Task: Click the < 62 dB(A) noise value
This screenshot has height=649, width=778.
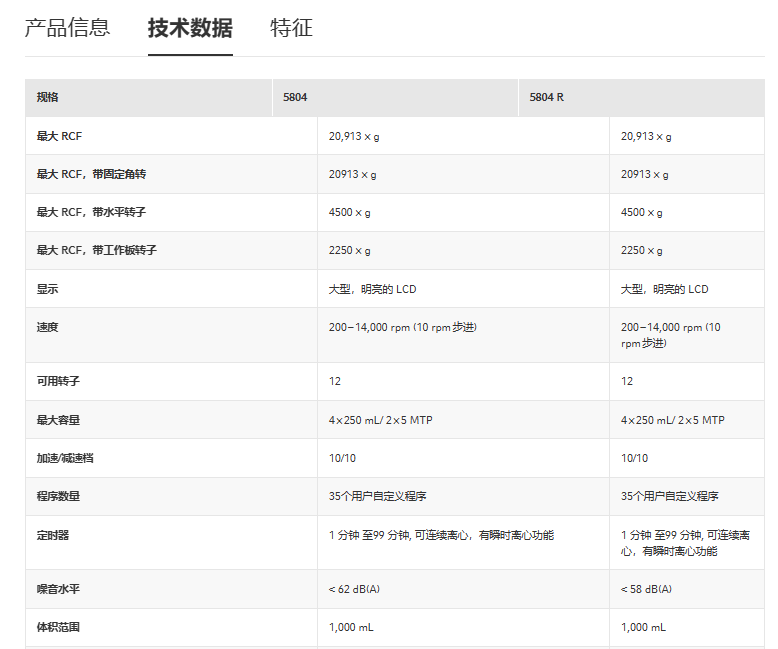Action: click(x=354, y=589)
